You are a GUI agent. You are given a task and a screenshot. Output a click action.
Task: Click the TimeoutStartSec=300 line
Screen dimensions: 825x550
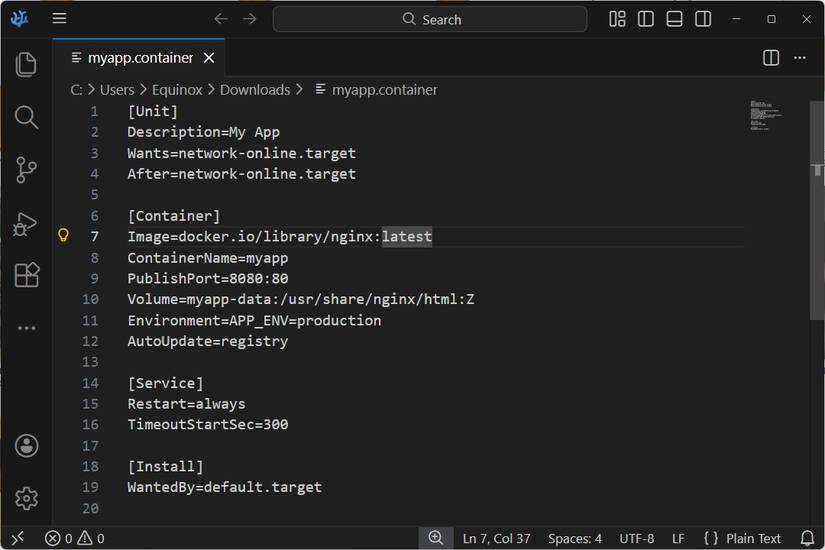pyautogui.click(x=207, y=424)
